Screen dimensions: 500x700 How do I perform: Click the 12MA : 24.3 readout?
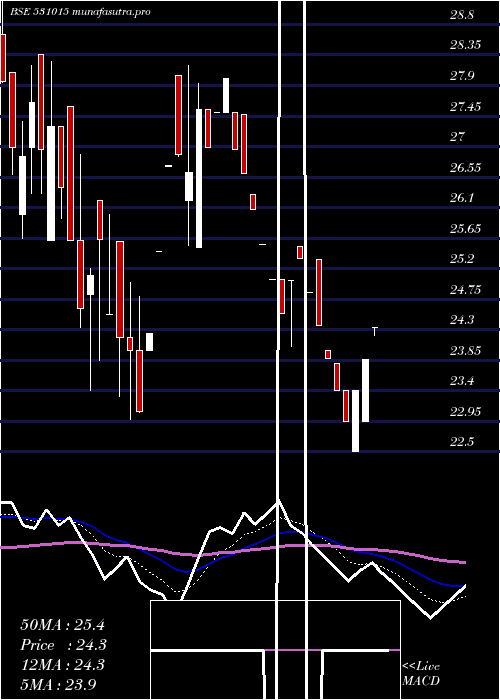[x=62, y=665]
